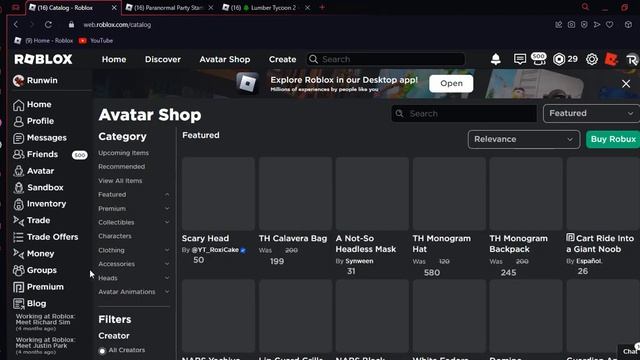Open the Relevance sort dropdown
This screenshot has height=360, width=640.
tap(524, 140)
